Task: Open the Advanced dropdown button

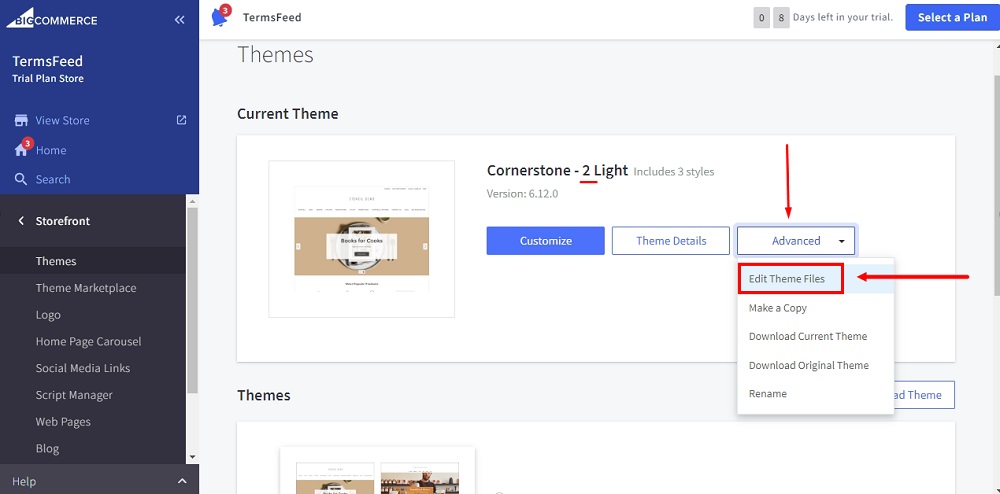Action: pyautogui.click(x=796, y=240)
